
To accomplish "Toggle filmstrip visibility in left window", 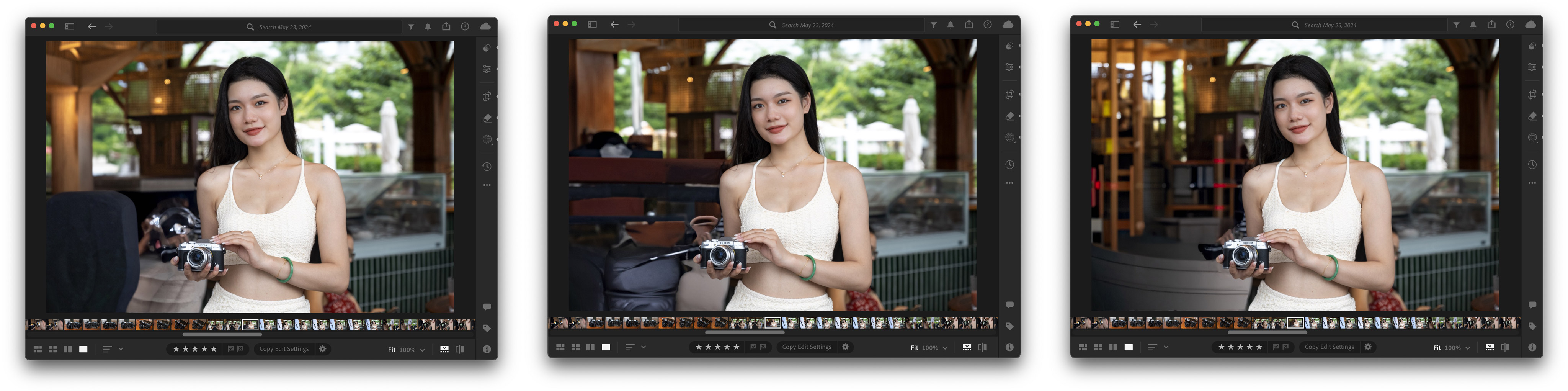I will [444, 350].
